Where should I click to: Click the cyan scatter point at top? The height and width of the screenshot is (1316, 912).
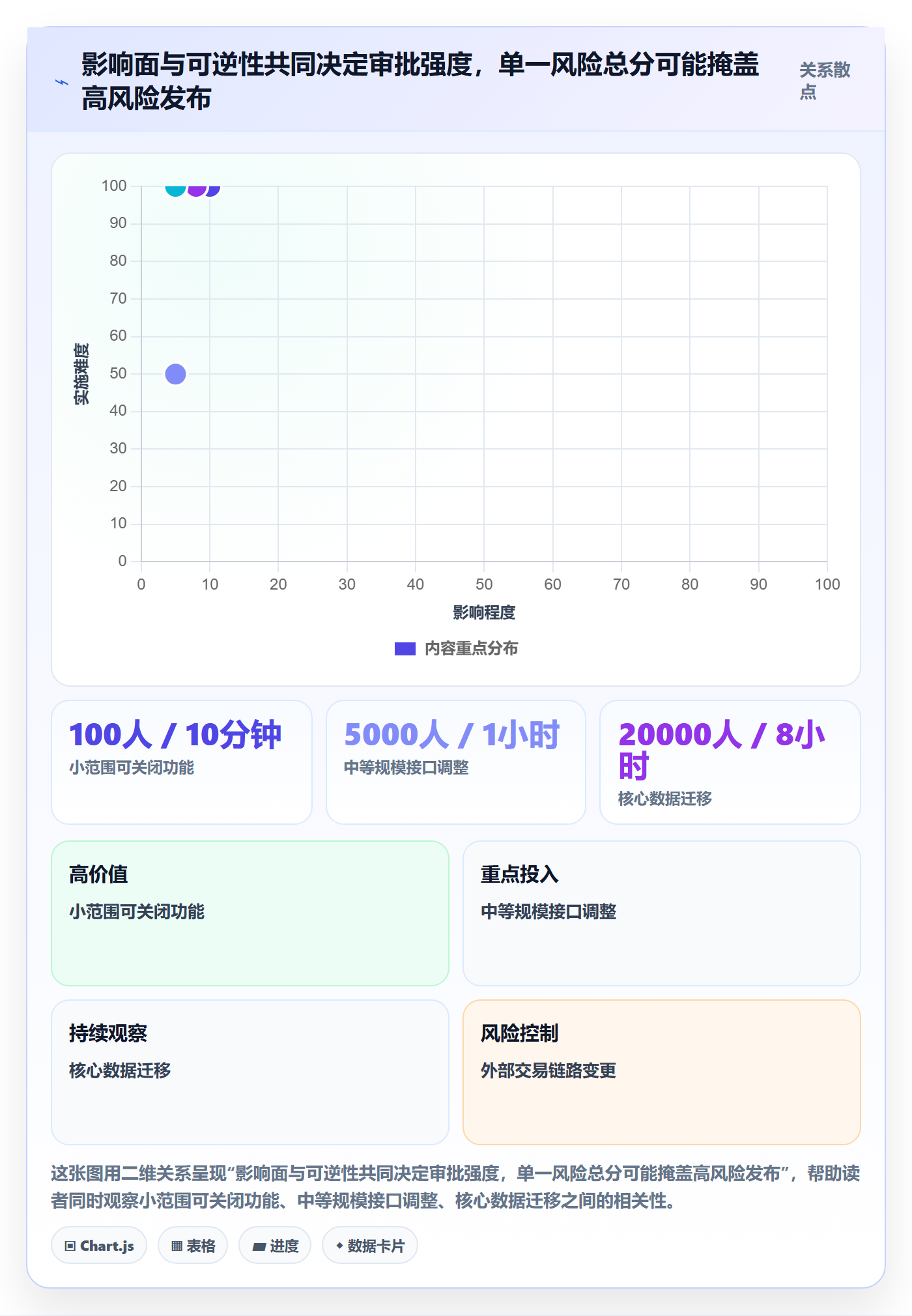coord(175,190)
